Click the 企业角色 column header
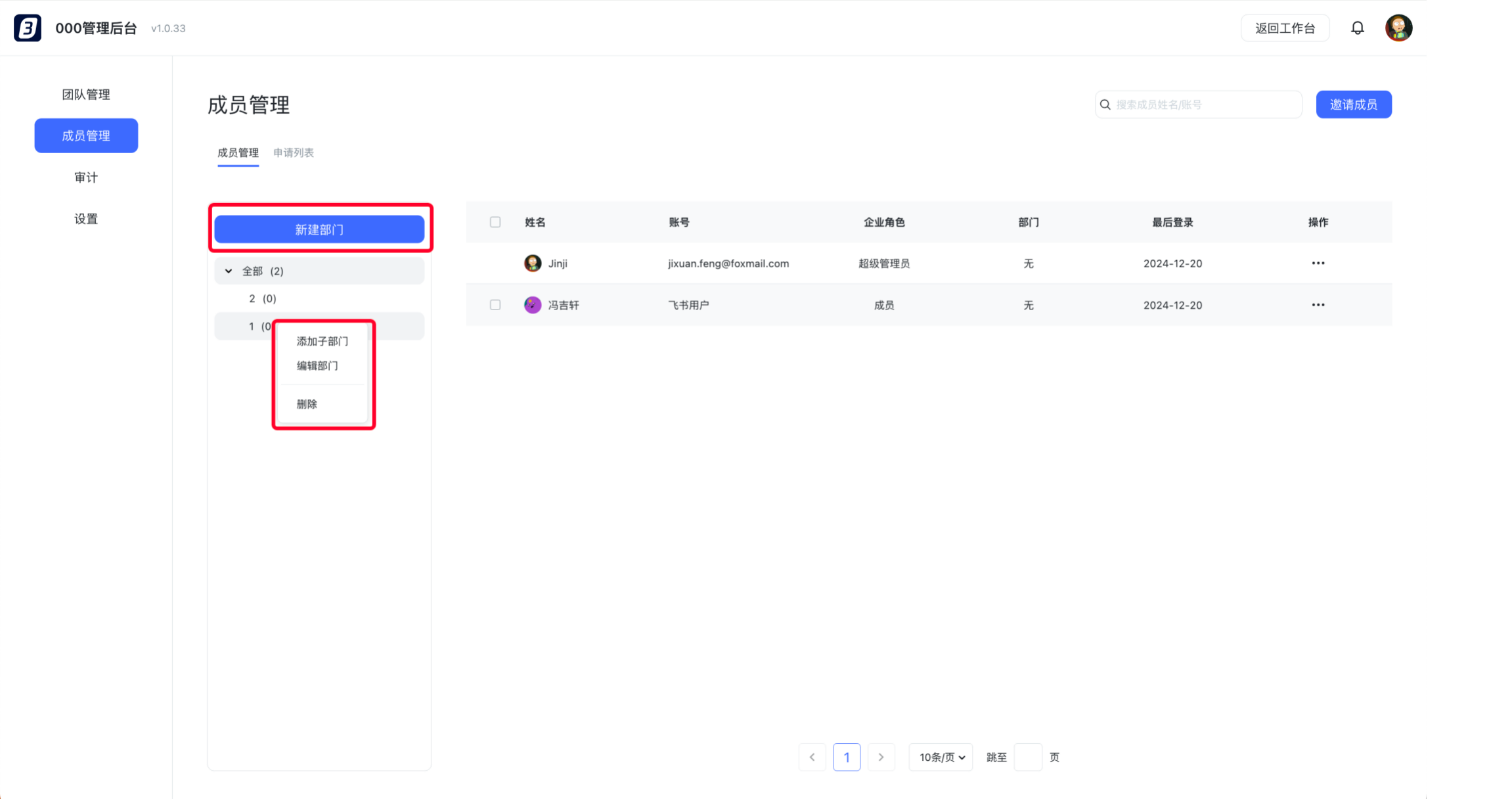This screenshot has width=1512, height=799. tap(884, 222)
